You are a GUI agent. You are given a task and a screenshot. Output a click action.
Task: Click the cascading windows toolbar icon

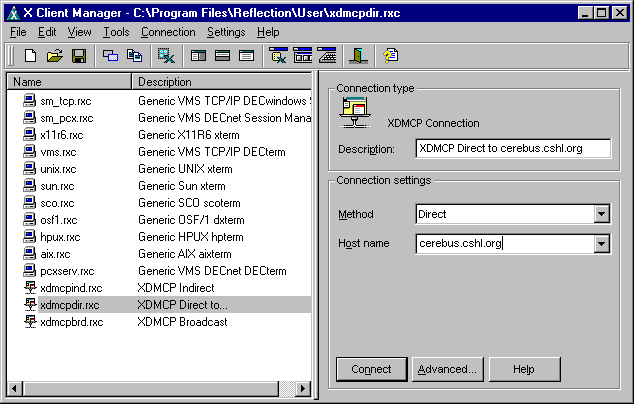point(110,56)
